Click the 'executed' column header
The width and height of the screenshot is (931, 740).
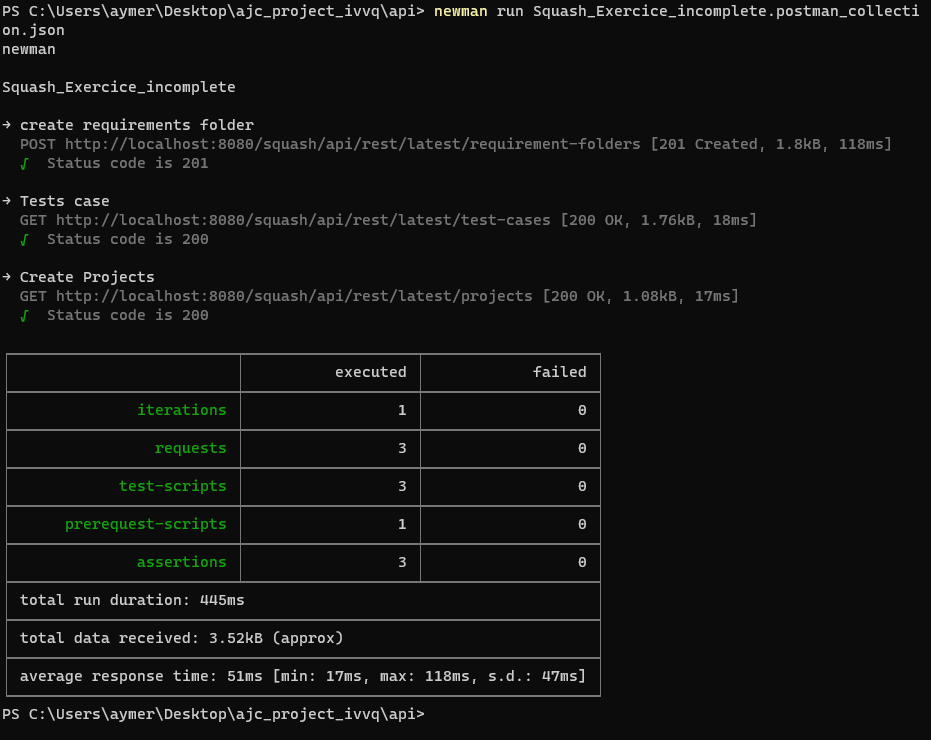coord(370,372)
